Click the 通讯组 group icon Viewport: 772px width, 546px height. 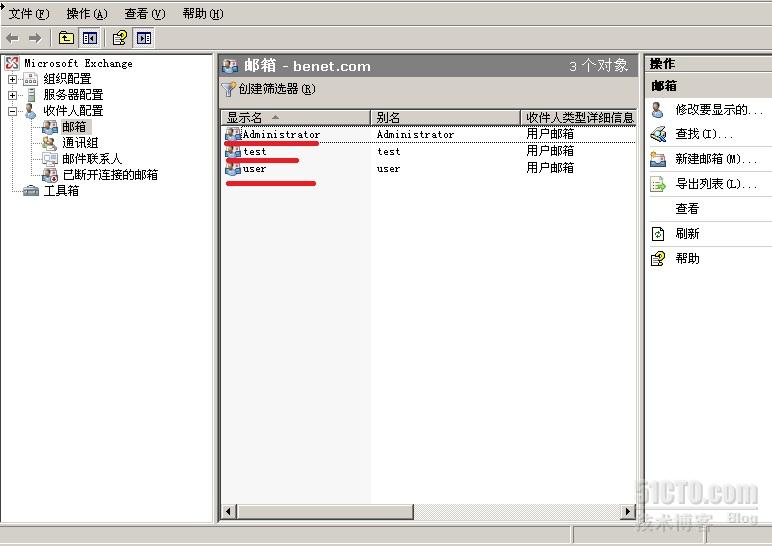click(49, 143)
